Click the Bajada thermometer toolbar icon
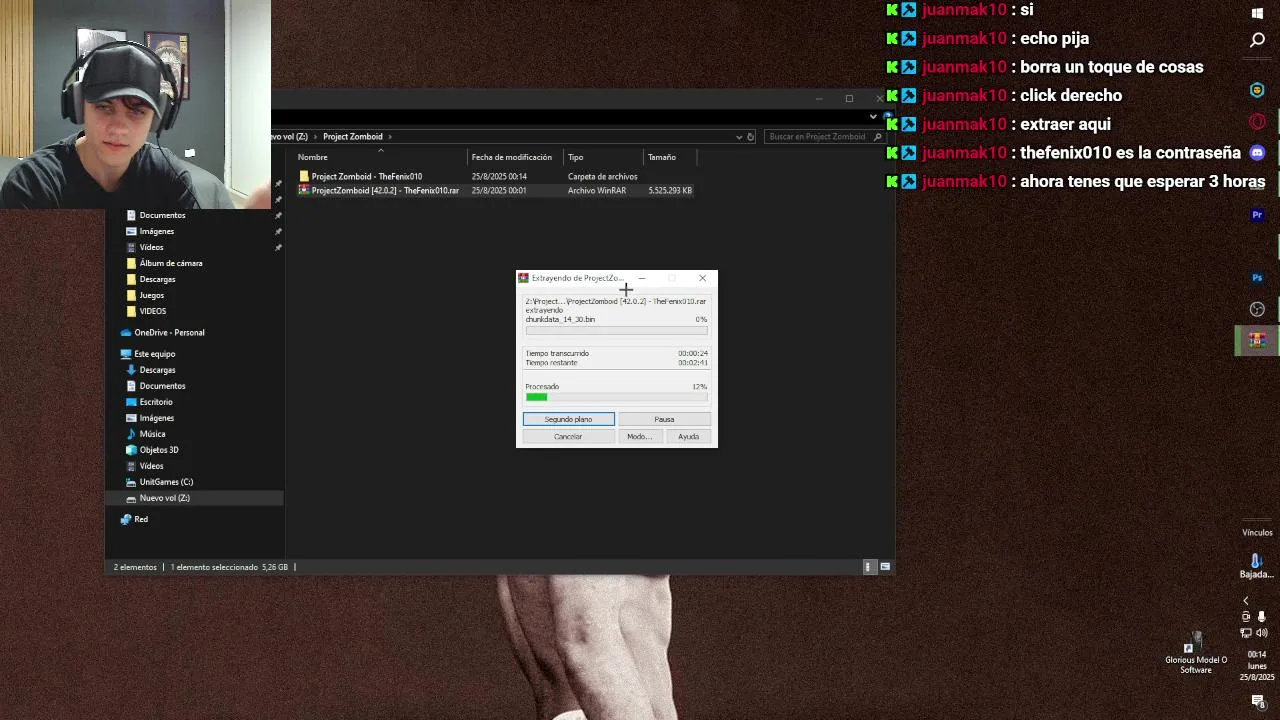Screen dimensions: 1280x720 click(1257, 566)
